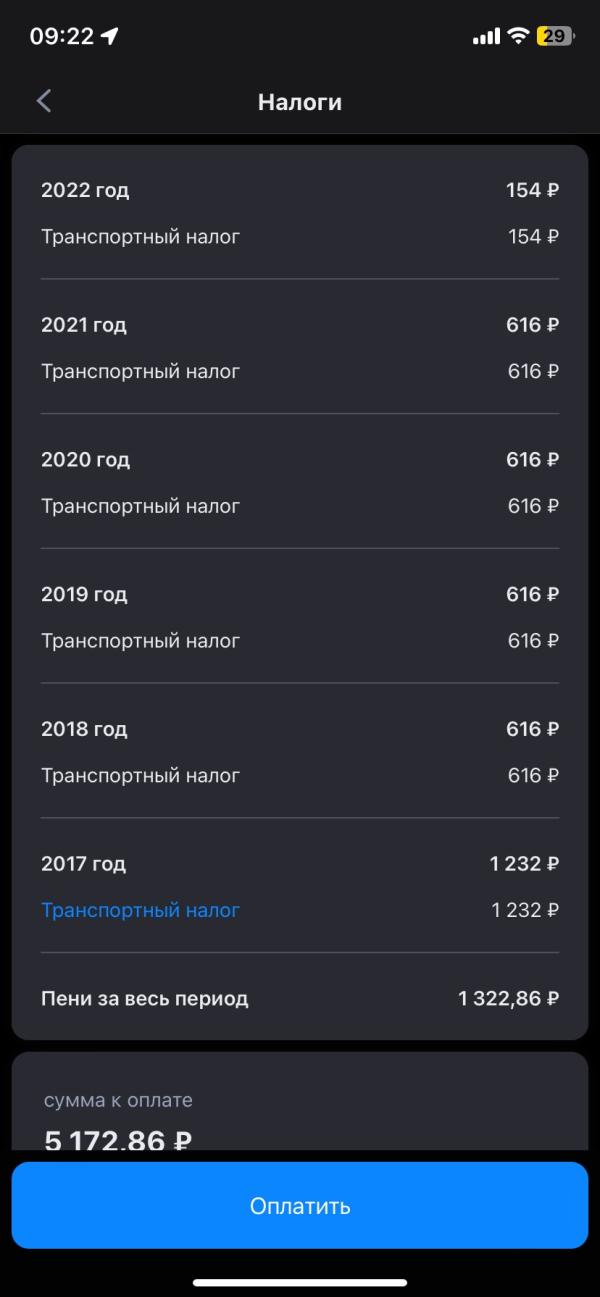Tap the battery indicator showing 29
This screenshot has height=1297, width=600.
pos(556,37)
